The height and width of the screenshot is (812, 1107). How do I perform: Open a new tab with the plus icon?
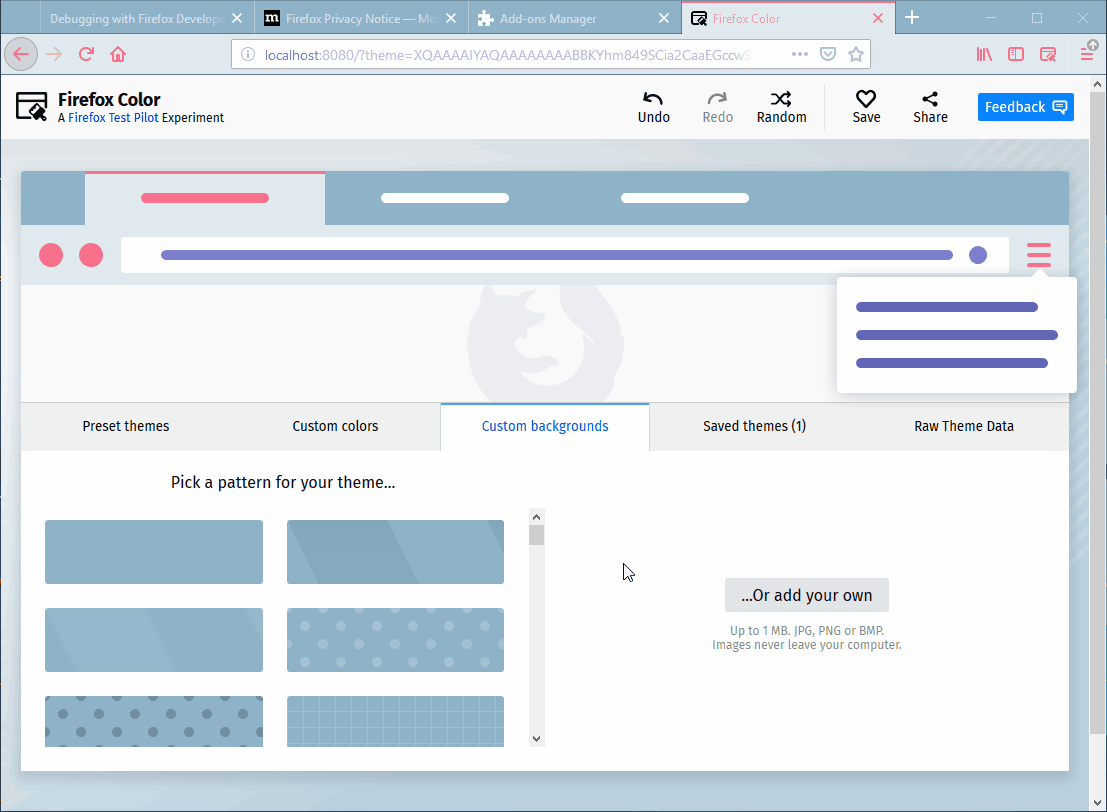click(x=912, y=18)
